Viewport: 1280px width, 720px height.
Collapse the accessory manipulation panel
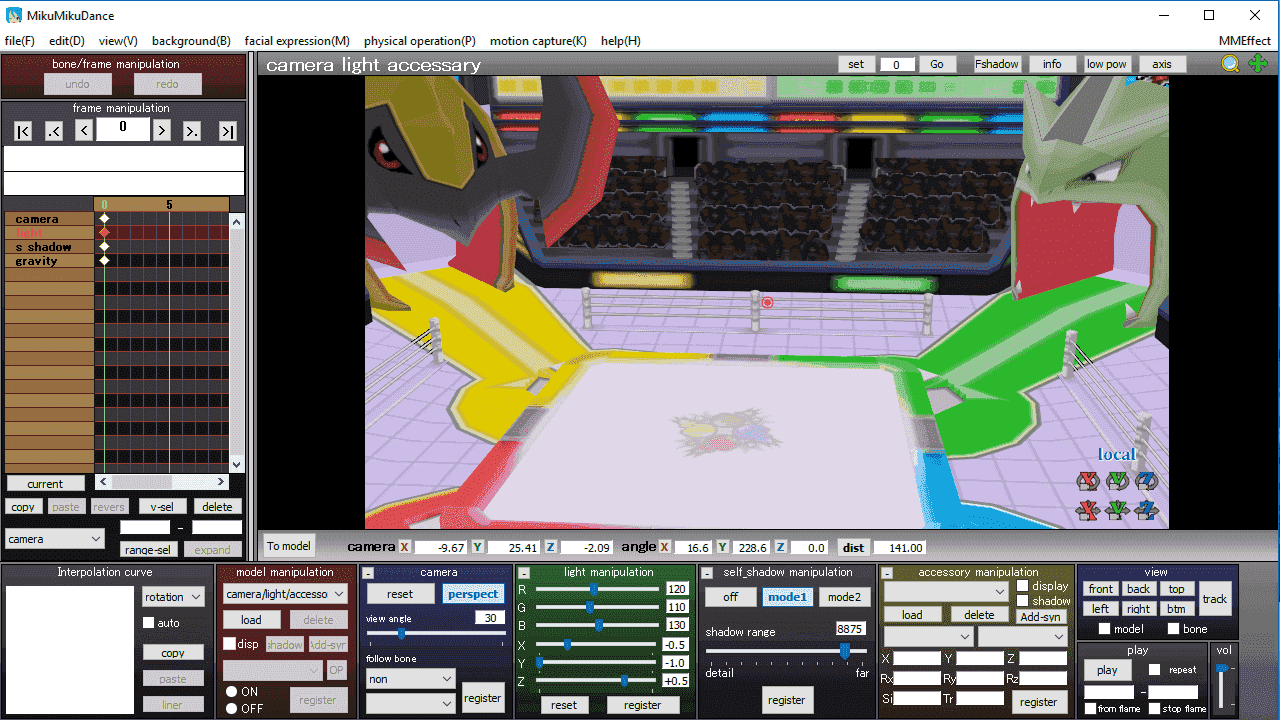click(887, 573)
